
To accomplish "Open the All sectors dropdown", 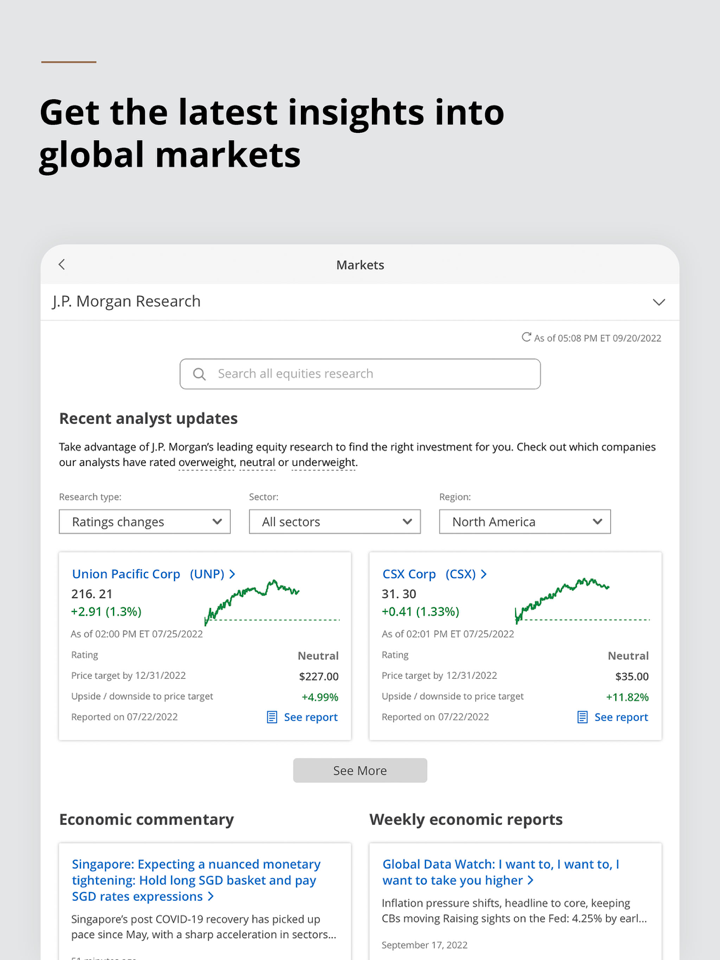I will click(x=335, y=522).
